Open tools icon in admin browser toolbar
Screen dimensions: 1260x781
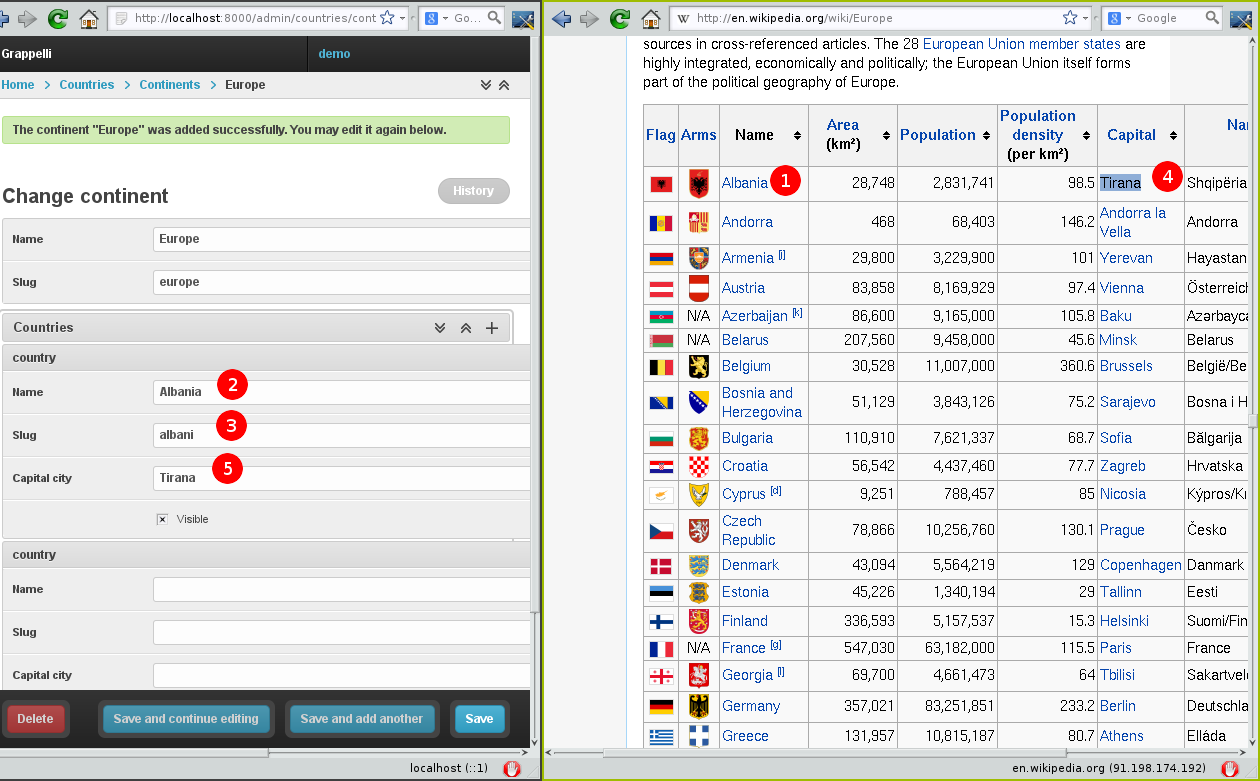pyautogui.click(x=523, y=18)
